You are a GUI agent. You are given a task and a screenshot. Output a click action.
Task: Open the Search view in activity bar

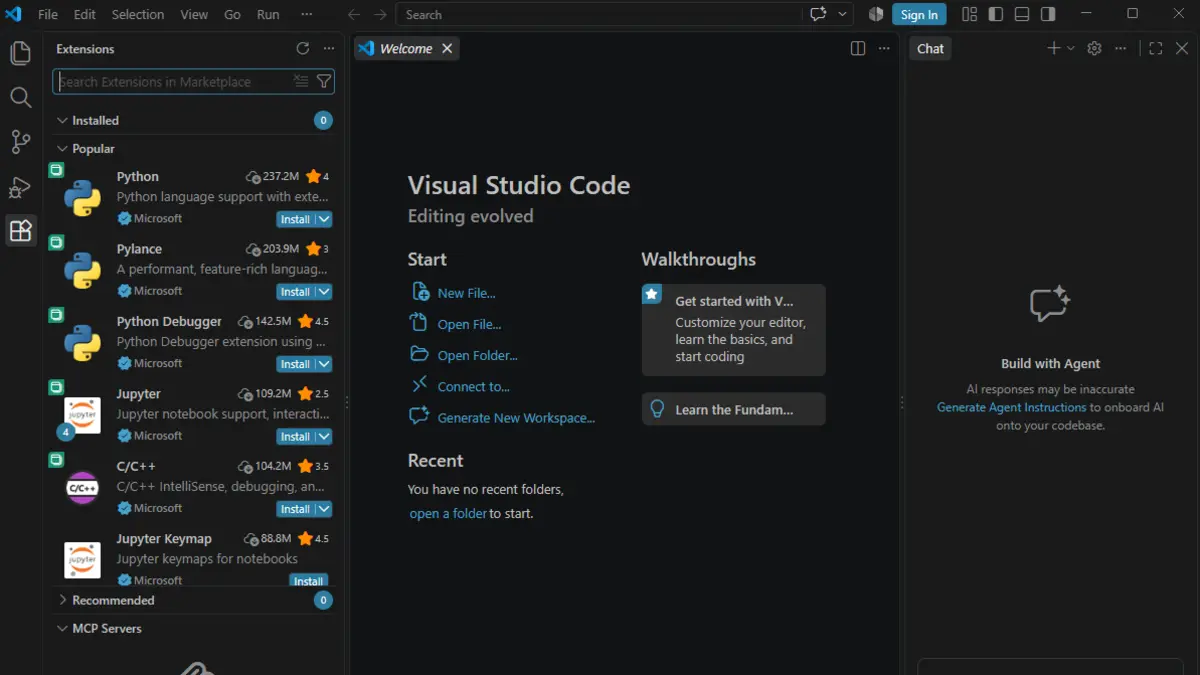[x=20, y=97]
